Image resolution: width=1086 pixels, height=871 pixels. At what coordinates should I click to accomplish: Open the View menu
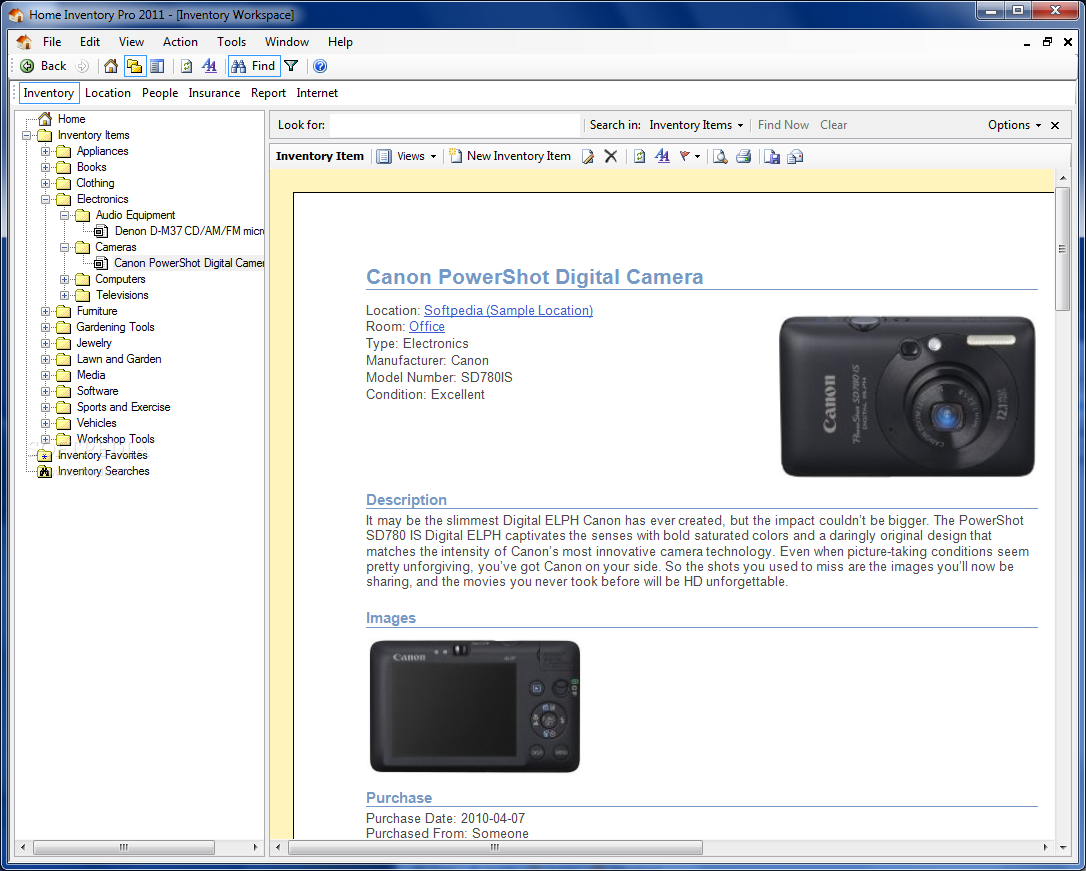point(131,42)
